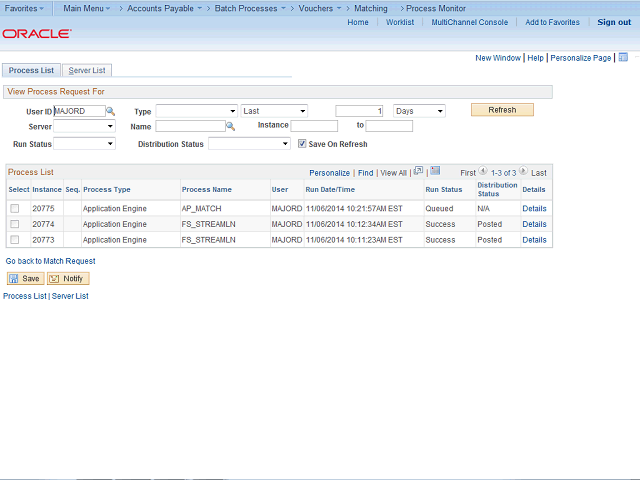Open Process List grid in new window icon
640x480 pixels.
click(418, 171)
